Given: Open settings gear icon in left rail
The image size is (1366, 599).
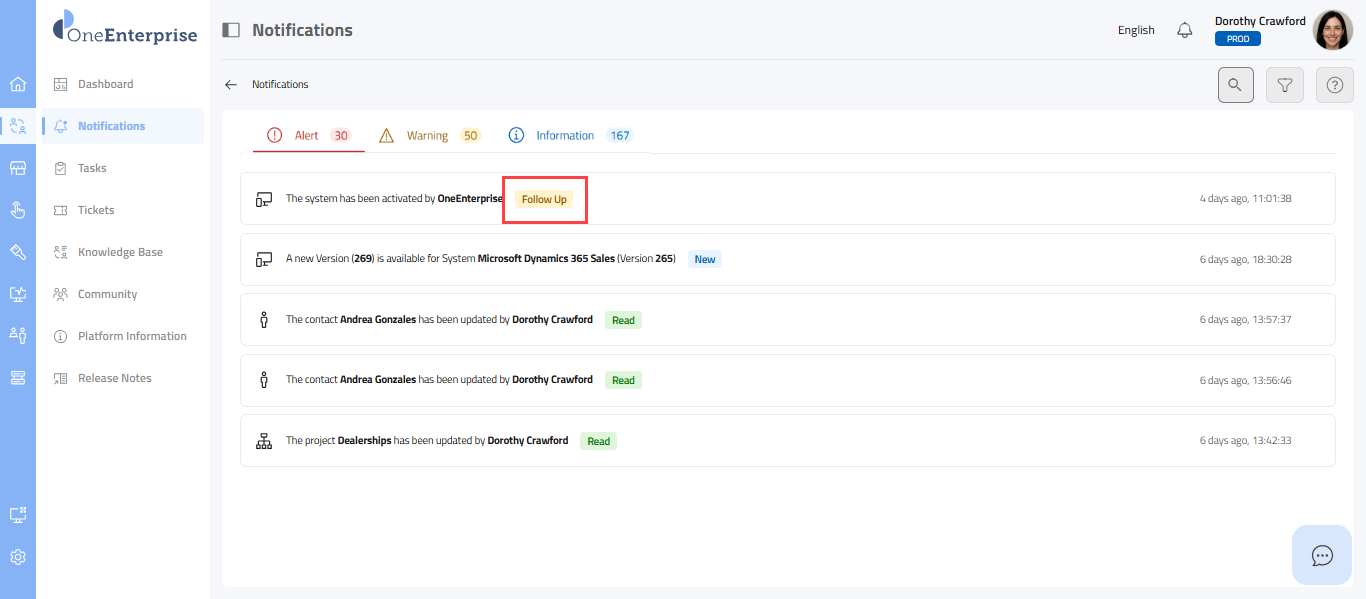Looking at the screenshot, I should (18, 557).
